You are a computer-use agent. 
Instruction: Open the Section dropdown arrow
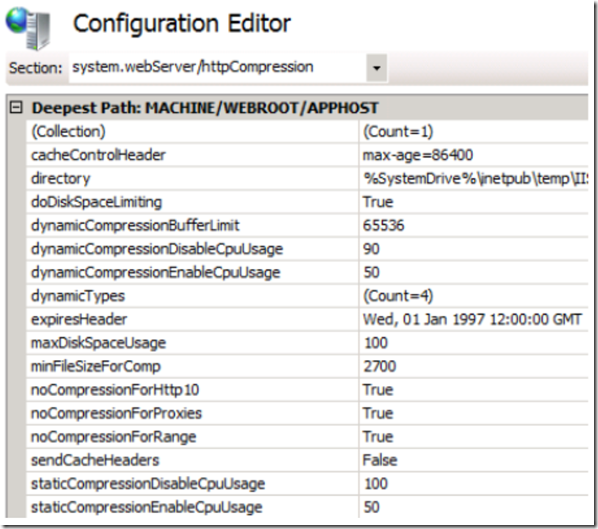point(376,68)
